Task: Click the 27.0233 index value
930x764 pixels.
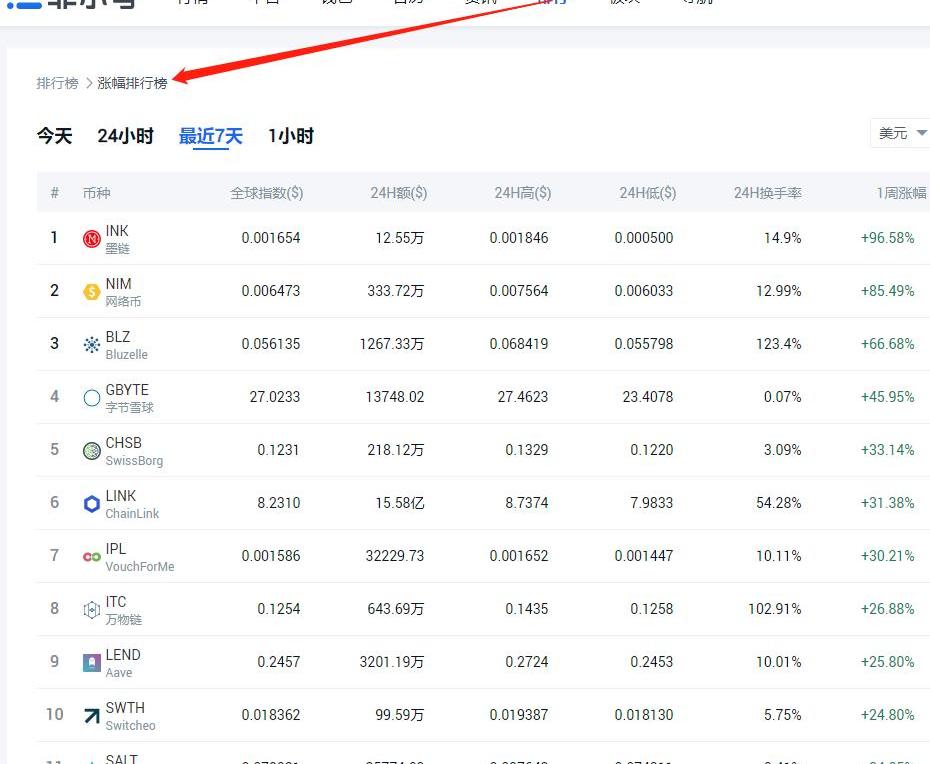Action: 275,397
